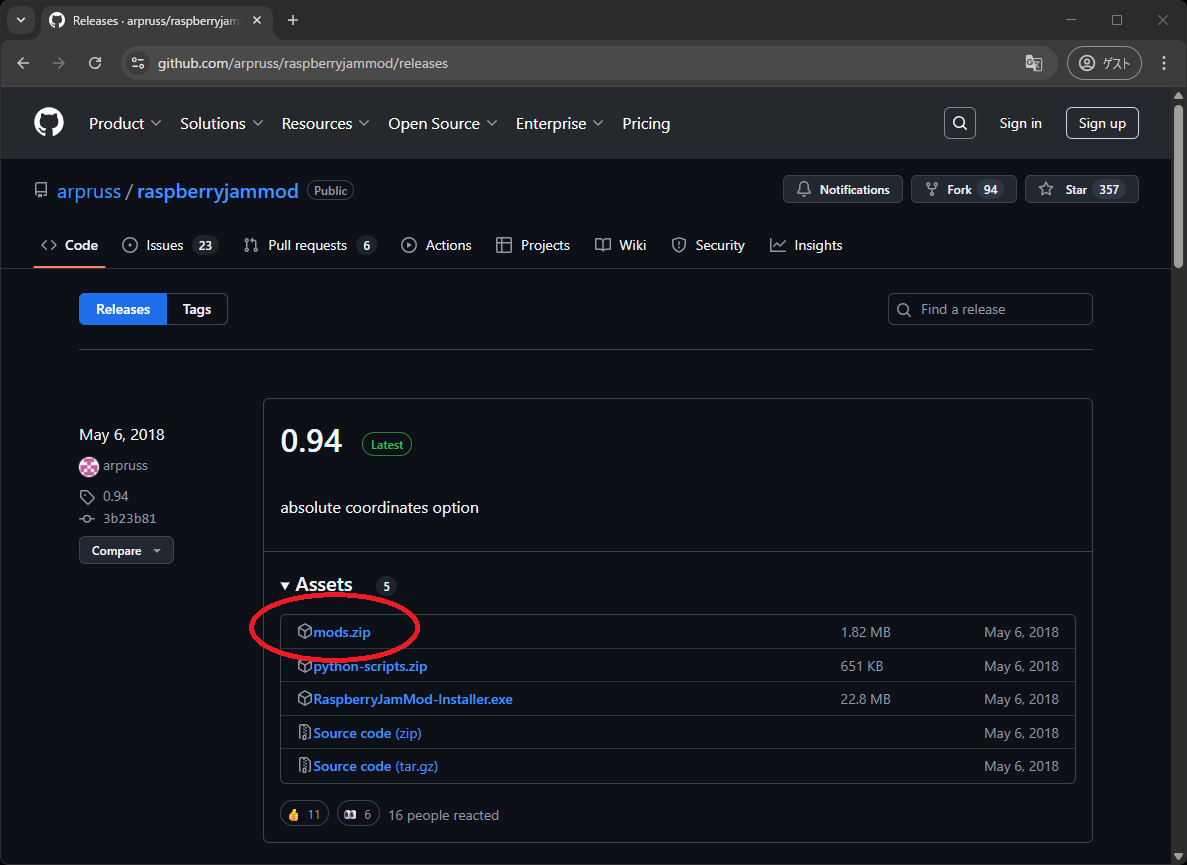The image size is (1187, 865).
Task: Switch to the Issues tab
Action: pos(170,245)
